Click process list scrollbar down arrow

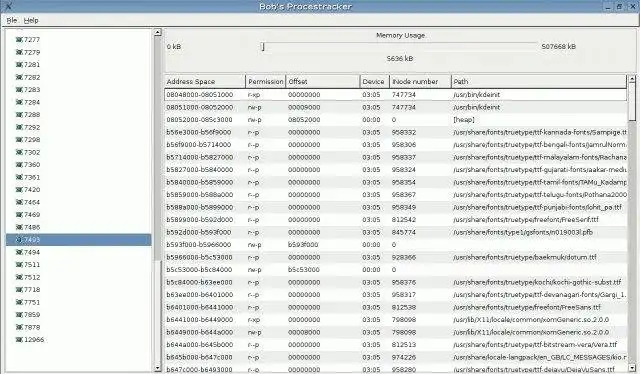158,368
